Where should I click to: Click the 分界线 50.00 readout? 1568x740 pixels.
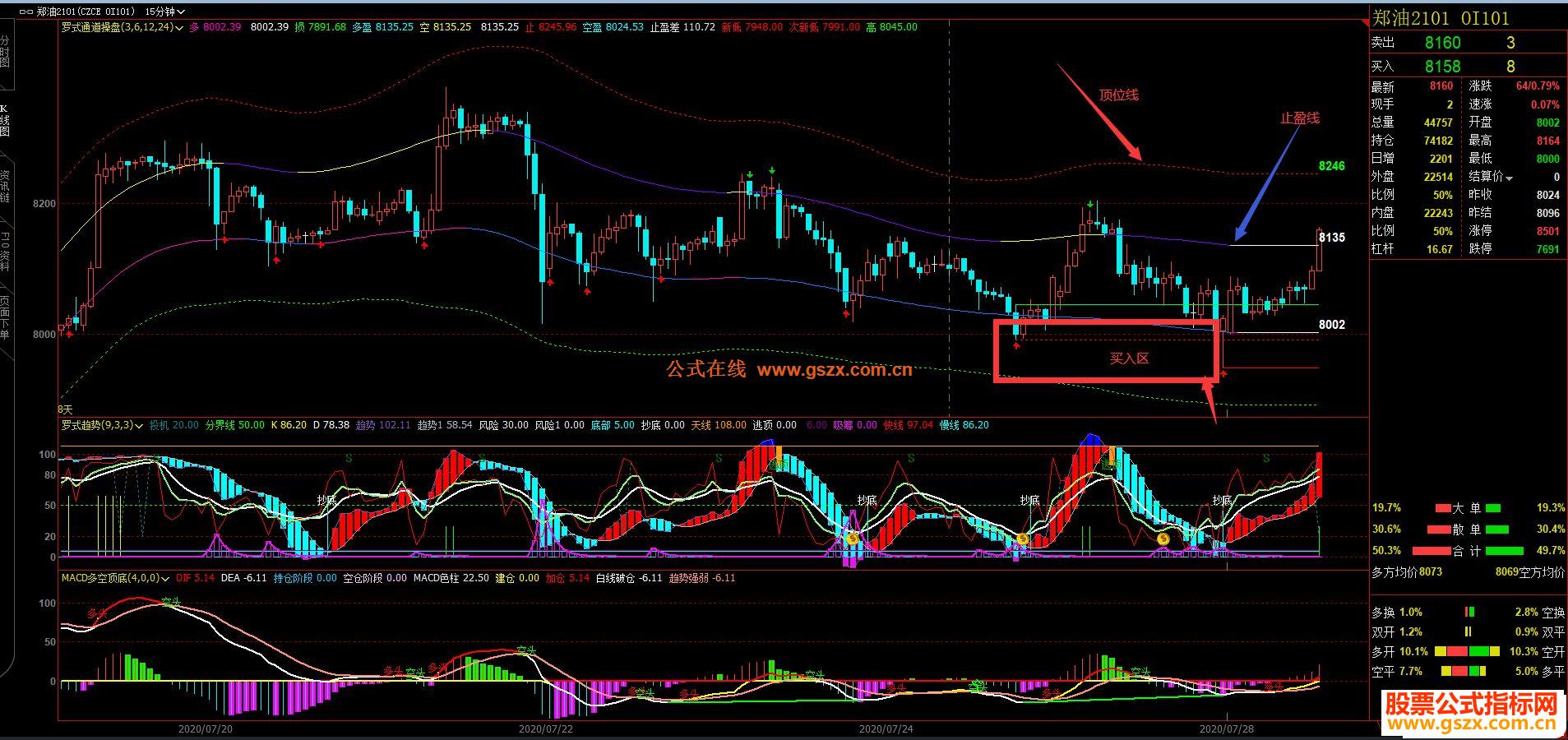[x=234, y=425]
